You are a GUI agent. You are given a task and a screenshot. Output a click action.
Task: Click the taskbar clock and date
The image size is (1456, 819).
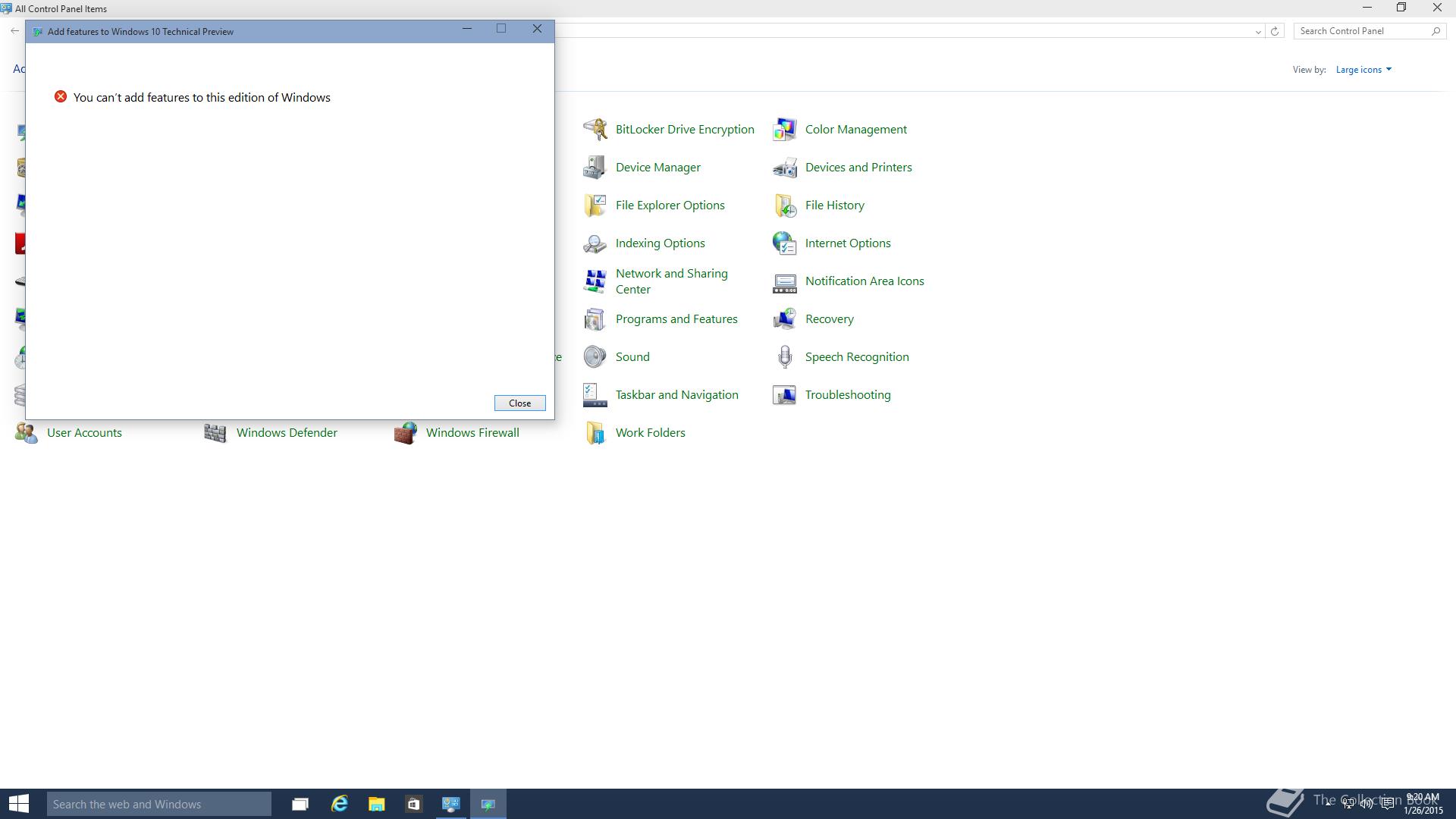pyautogui.click(x=1422, y=804)
